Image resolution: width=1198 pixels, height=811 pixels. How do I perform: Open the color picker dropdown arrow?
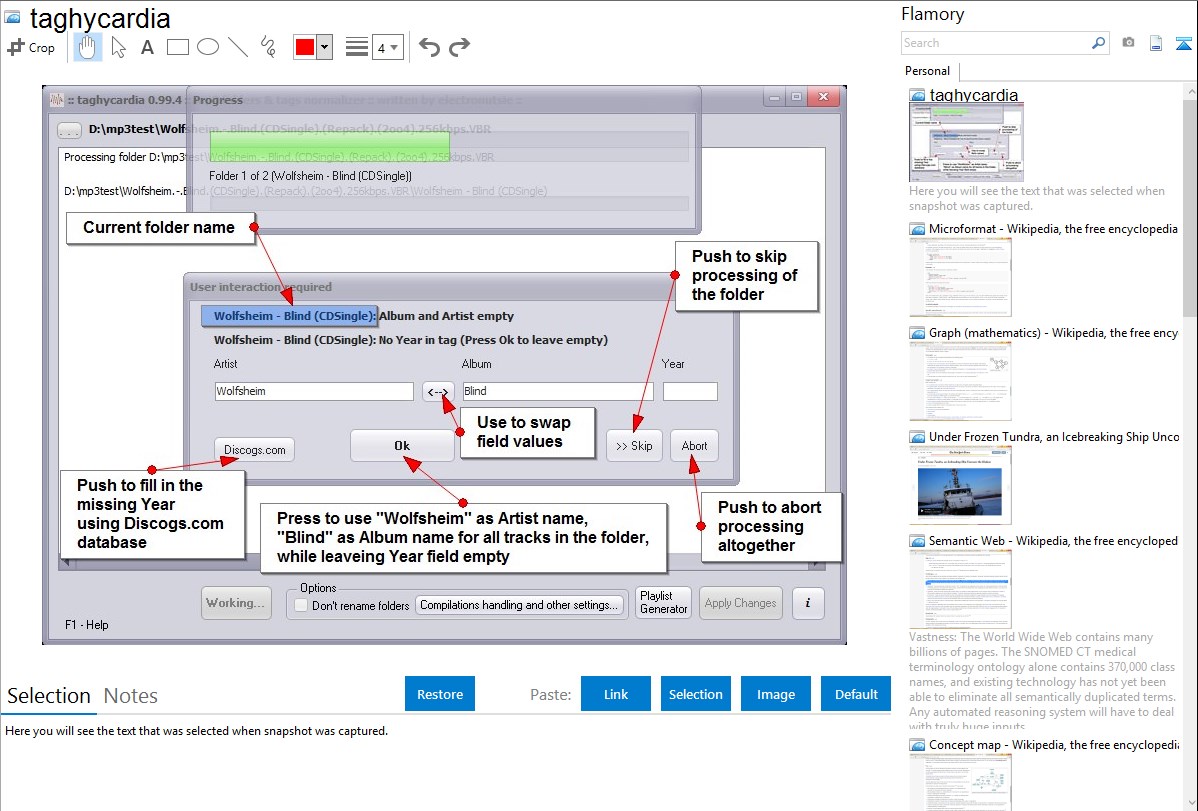click(x=324, y=47)
